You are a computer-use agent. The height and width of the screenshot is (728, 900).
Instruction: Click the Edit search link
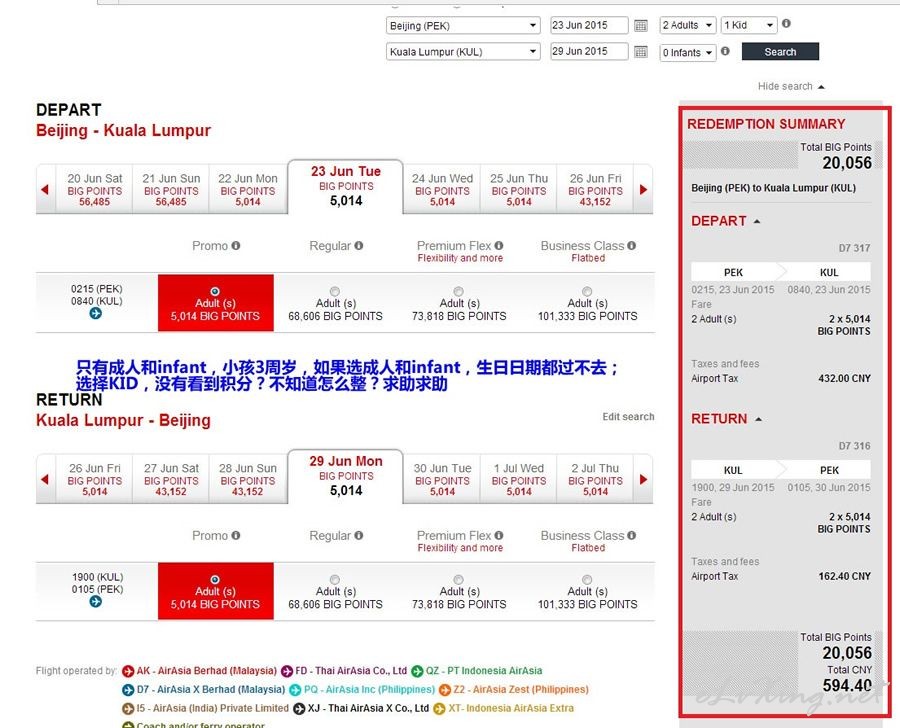pyautogui.click(x=628, y=417)
